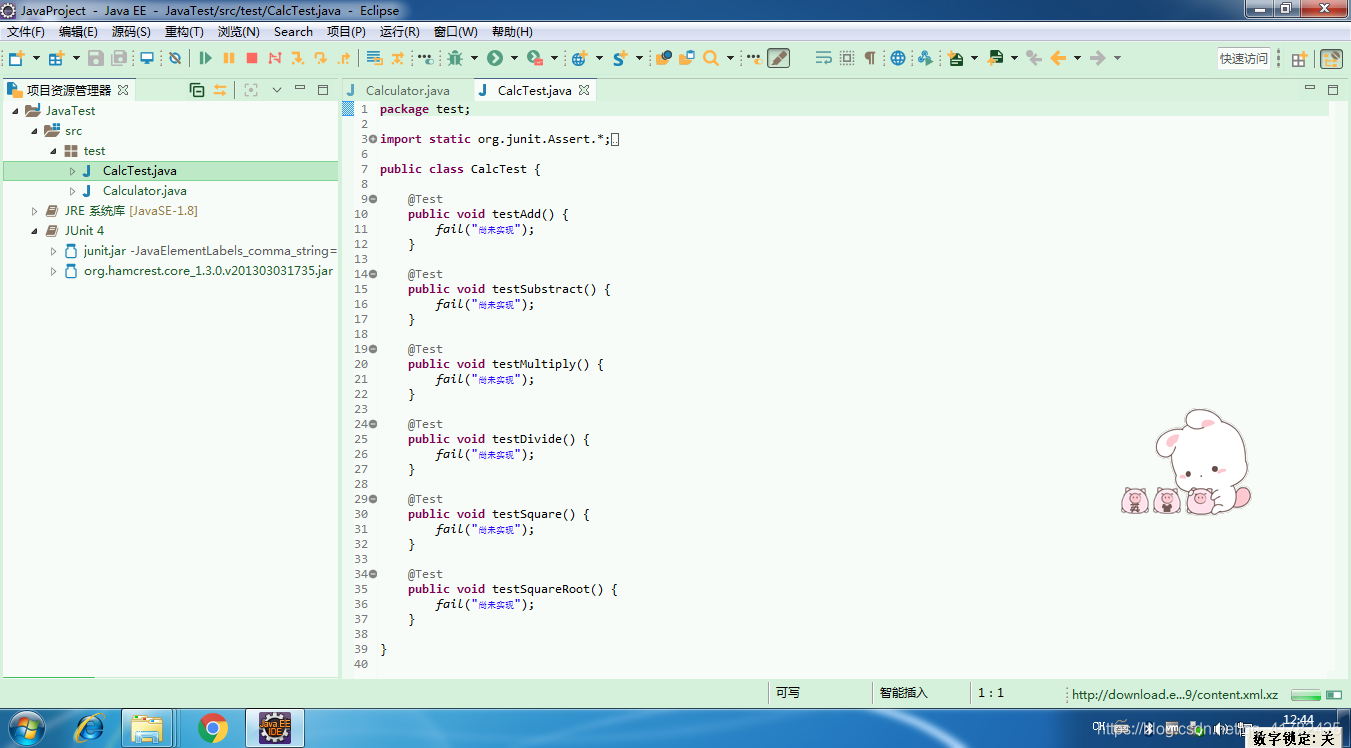Open the 运行(R) menu
This screenshot has width=1351, height=748.
tap(400, 32)
